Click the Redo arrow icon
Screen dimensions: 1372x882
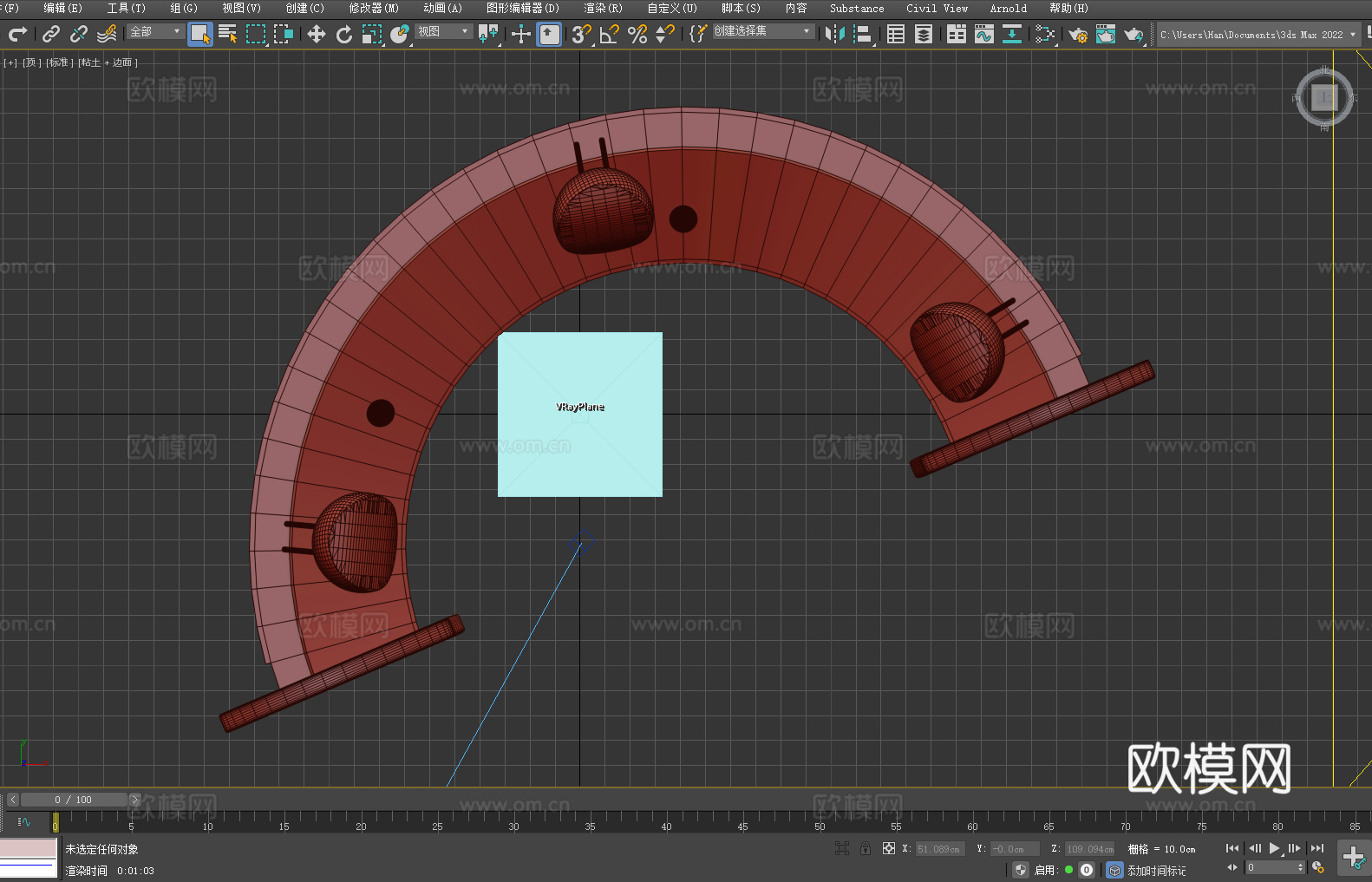point(17,34)
